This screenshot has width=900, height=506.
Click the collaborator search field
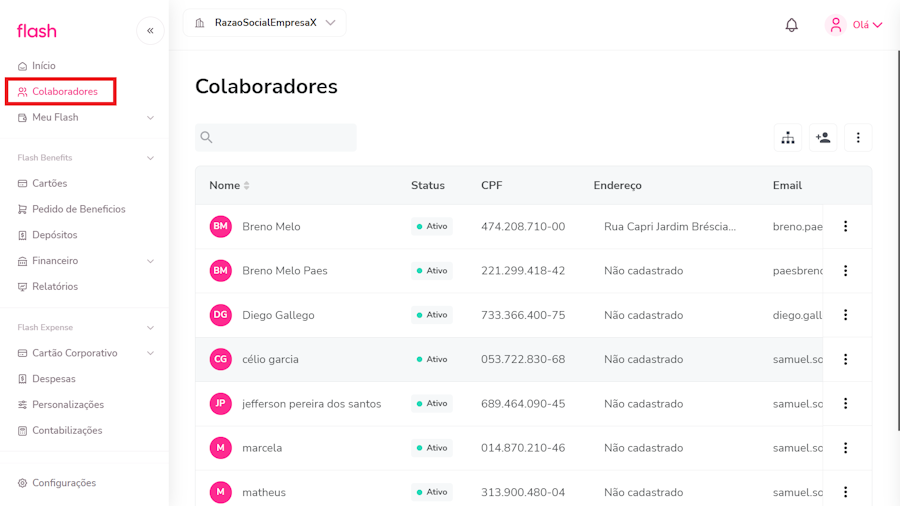click(276, 138)
